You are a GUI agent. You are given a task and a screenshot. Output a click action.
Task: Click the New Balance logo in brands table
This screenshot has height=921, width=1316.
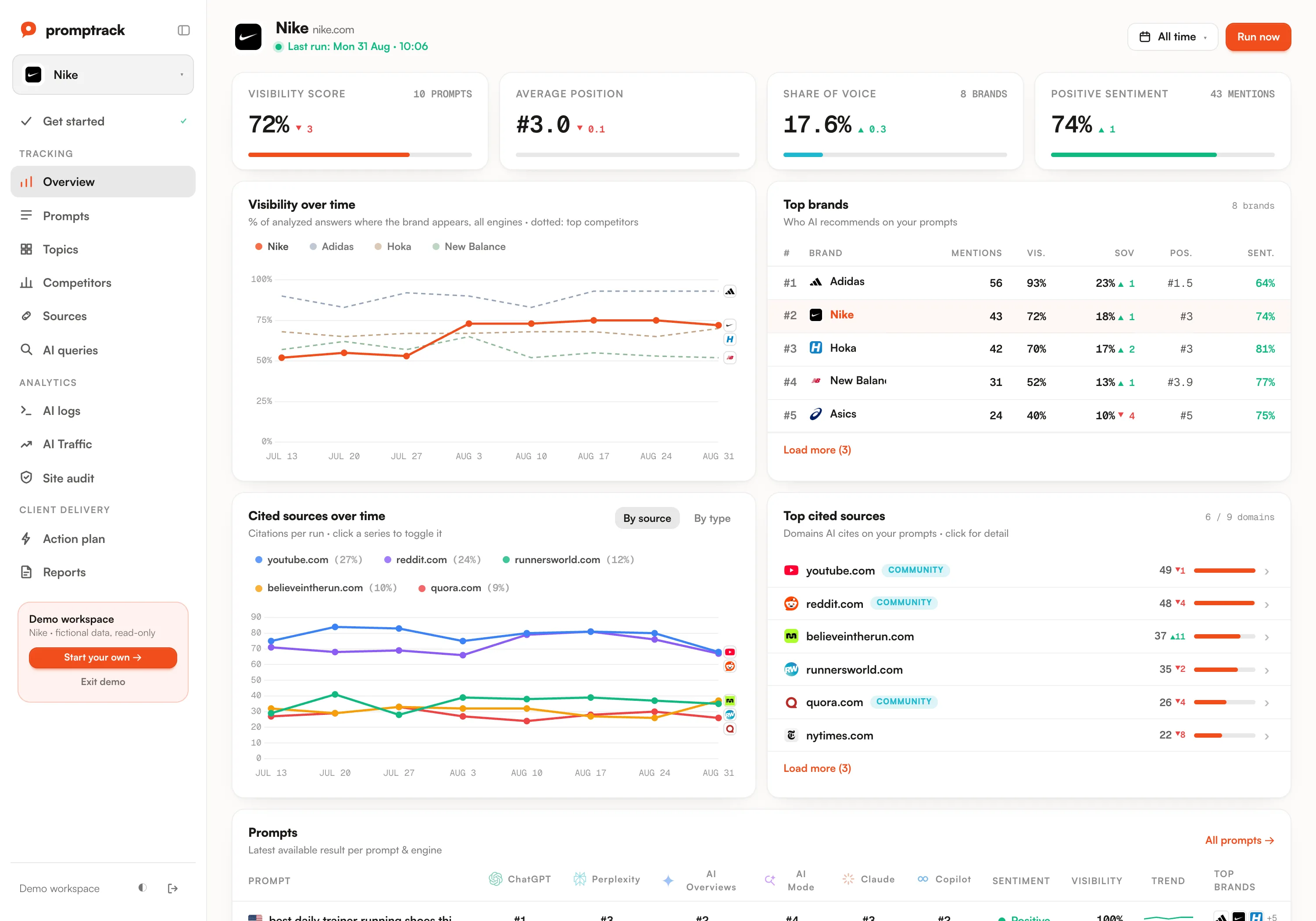(x=815, y=381)
